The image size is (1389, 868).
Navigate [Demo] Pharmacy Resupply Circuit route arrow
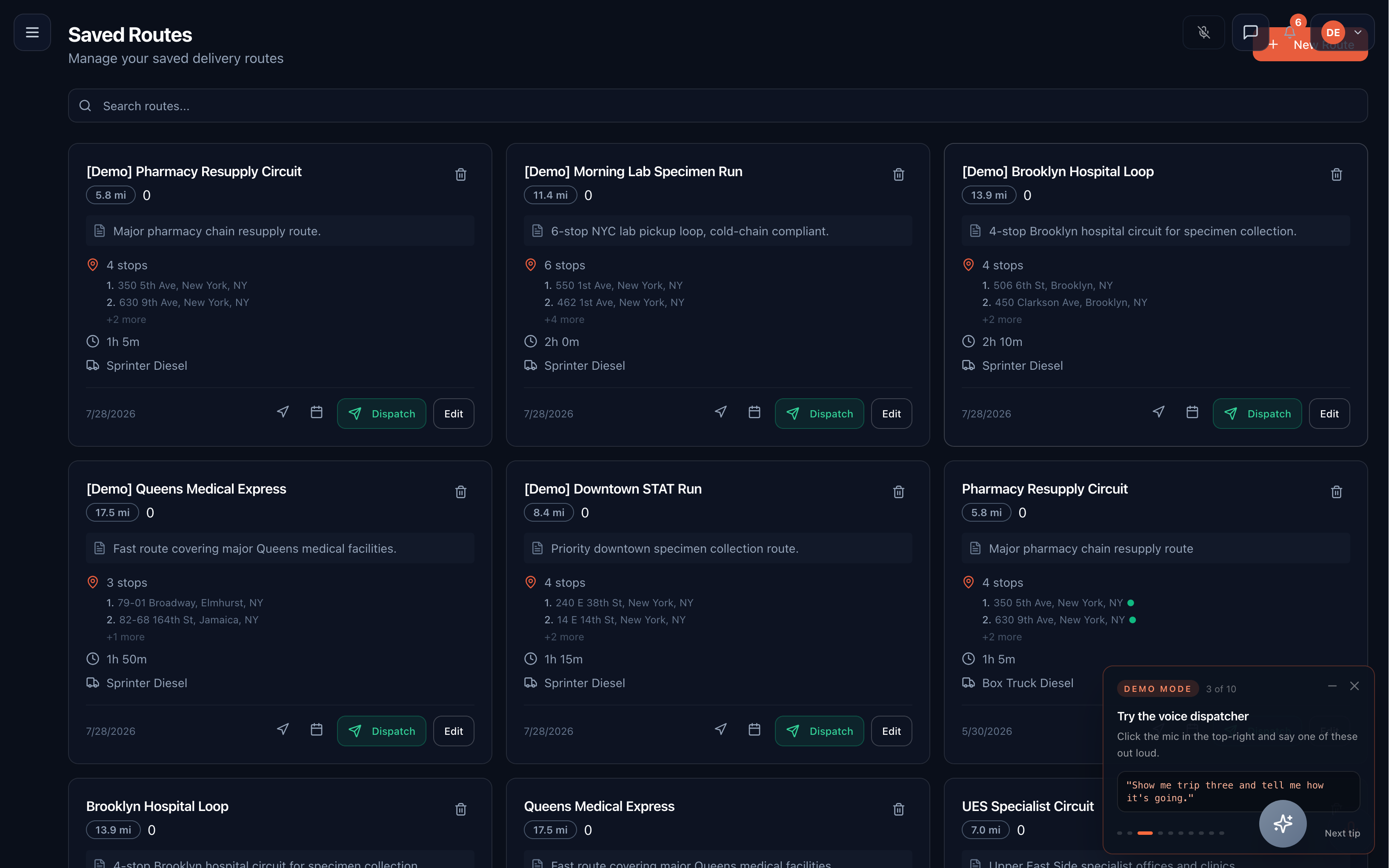[283, 412]
